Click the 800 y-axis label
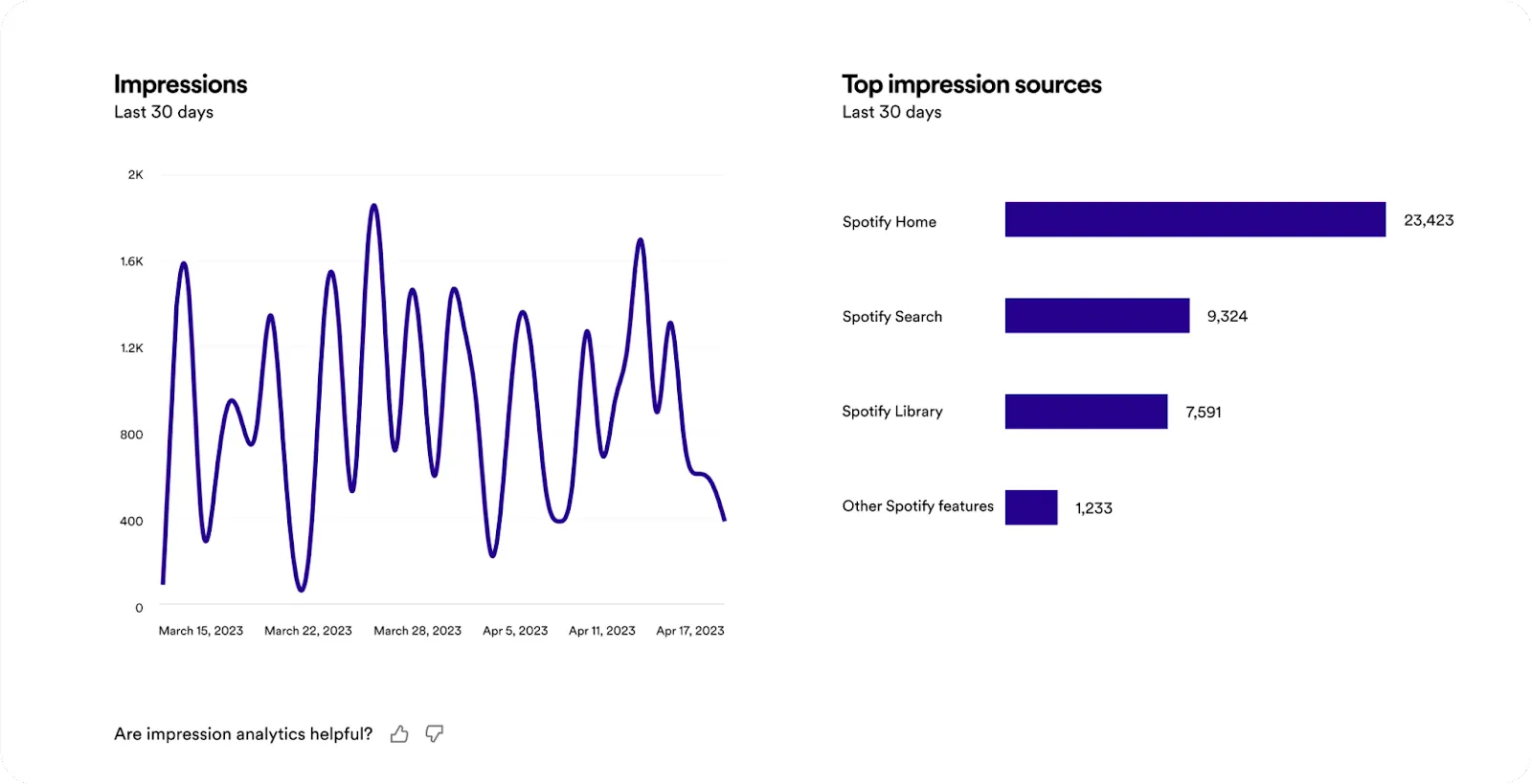 pyautogui.click(x=132, y=435)
